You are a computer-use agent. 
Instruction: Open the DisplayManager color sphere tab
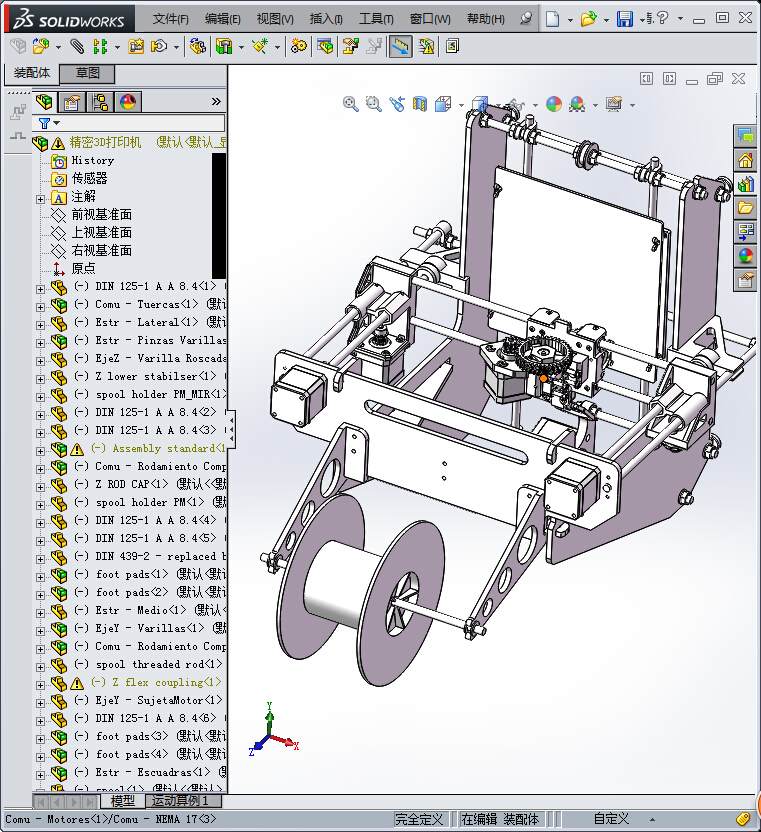(x=128, y=102)
